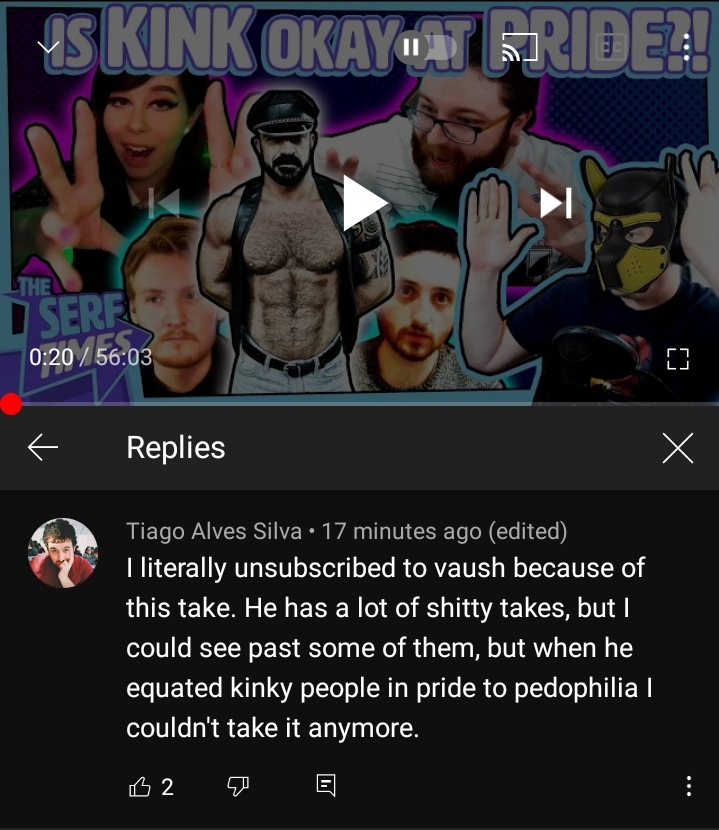Screen dimensions: 719x830
Task: Open video player more options menu
Action: click(686, 47)
